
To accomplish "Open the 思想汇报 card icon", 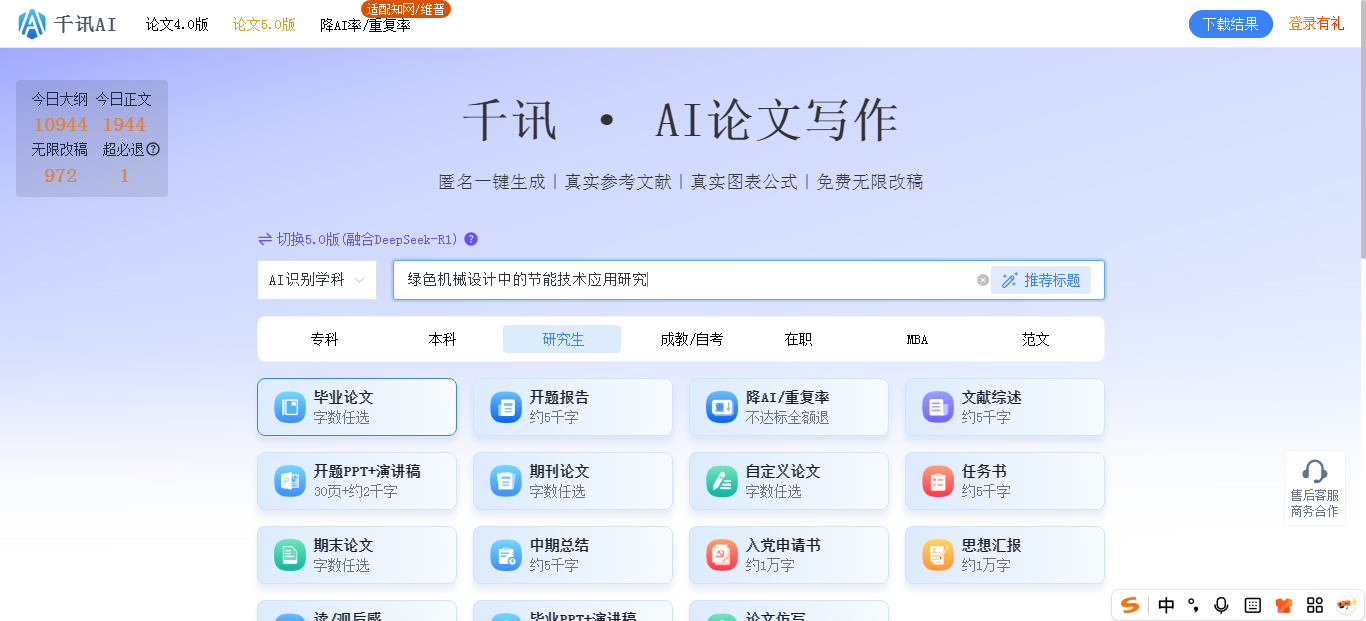I will click(938, 555).
